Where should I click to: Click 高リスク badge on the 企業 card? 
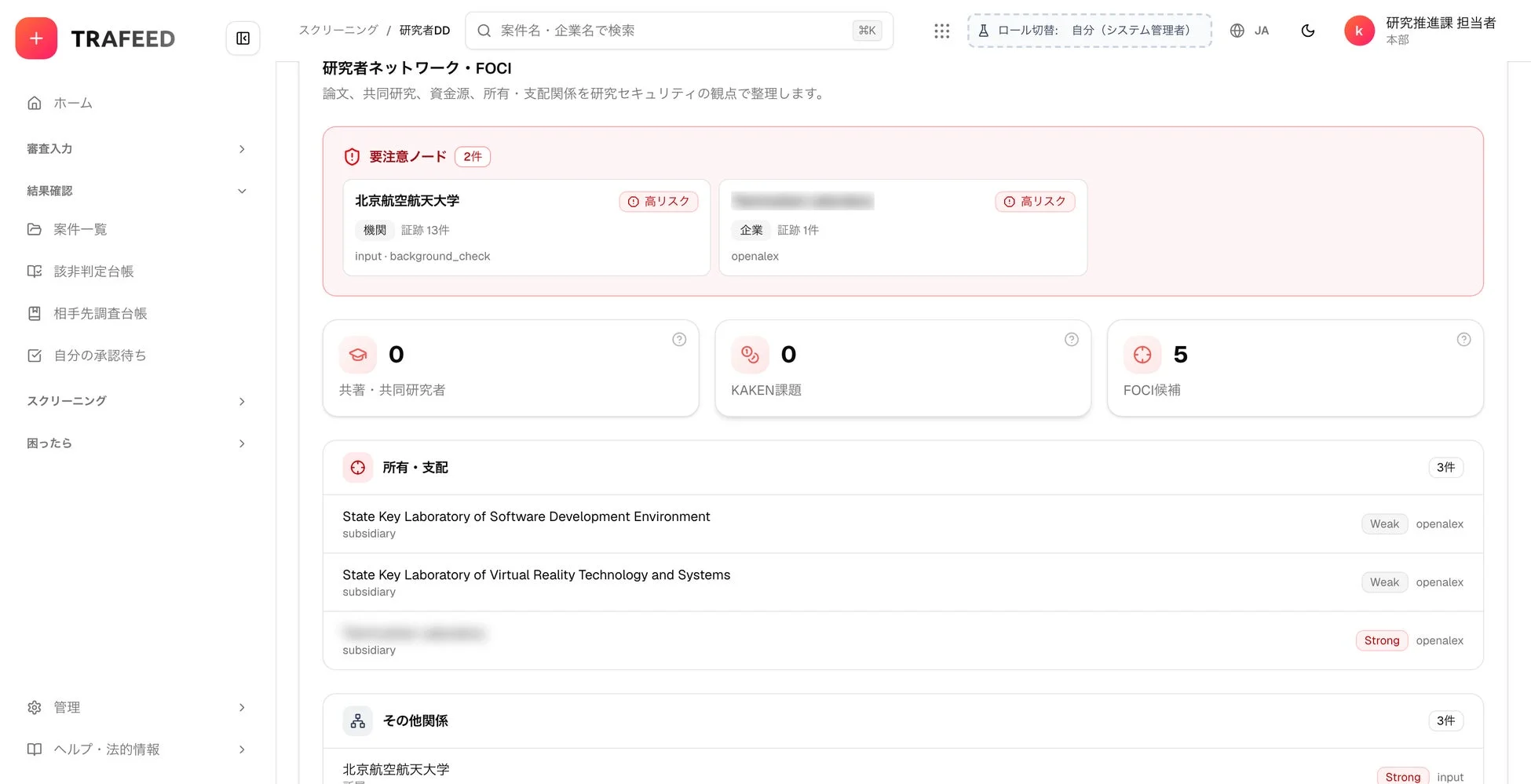pos(1035,202)
